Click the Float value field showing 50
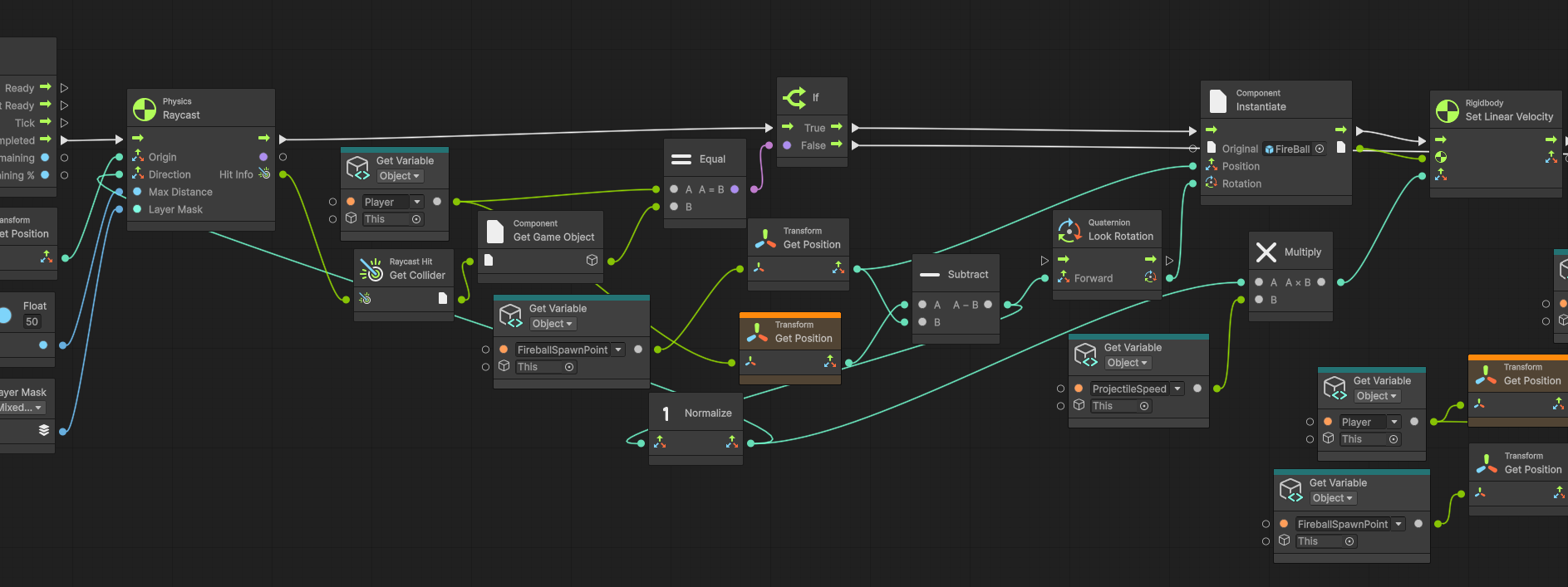This screenshot has width=1568, height=587. pos(32,321)
